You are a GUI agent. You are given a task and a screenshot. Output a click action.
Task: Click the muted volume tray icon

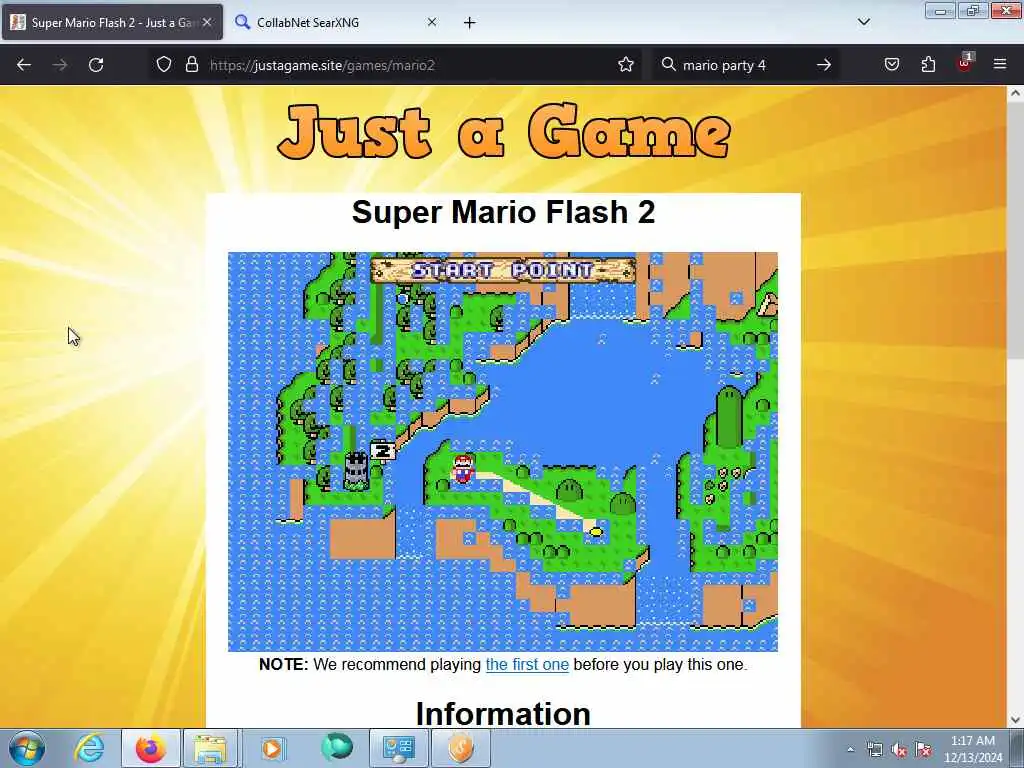click(899, 750)
